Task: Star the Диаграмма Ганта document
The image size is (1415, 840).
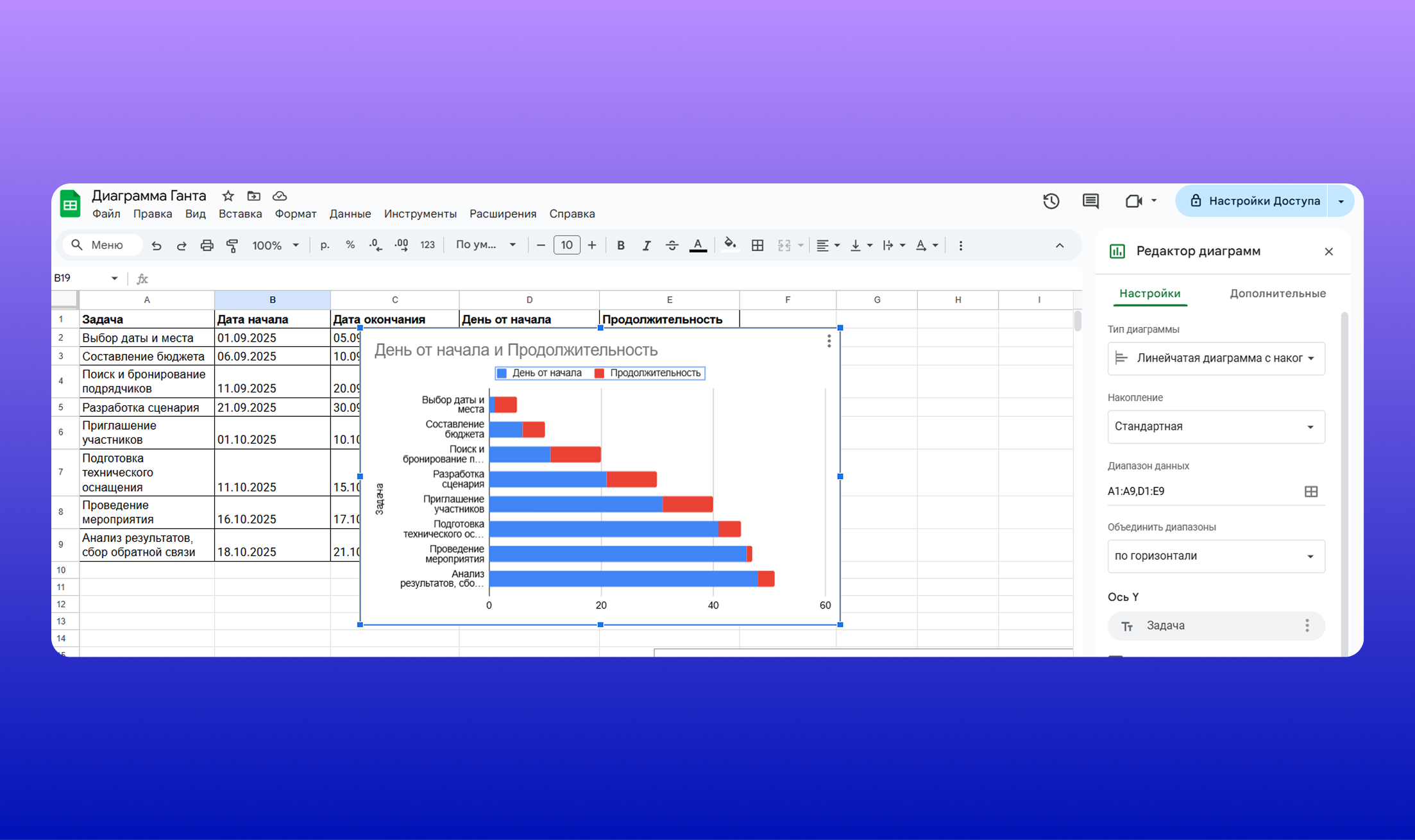Action: tap(228, 196)
